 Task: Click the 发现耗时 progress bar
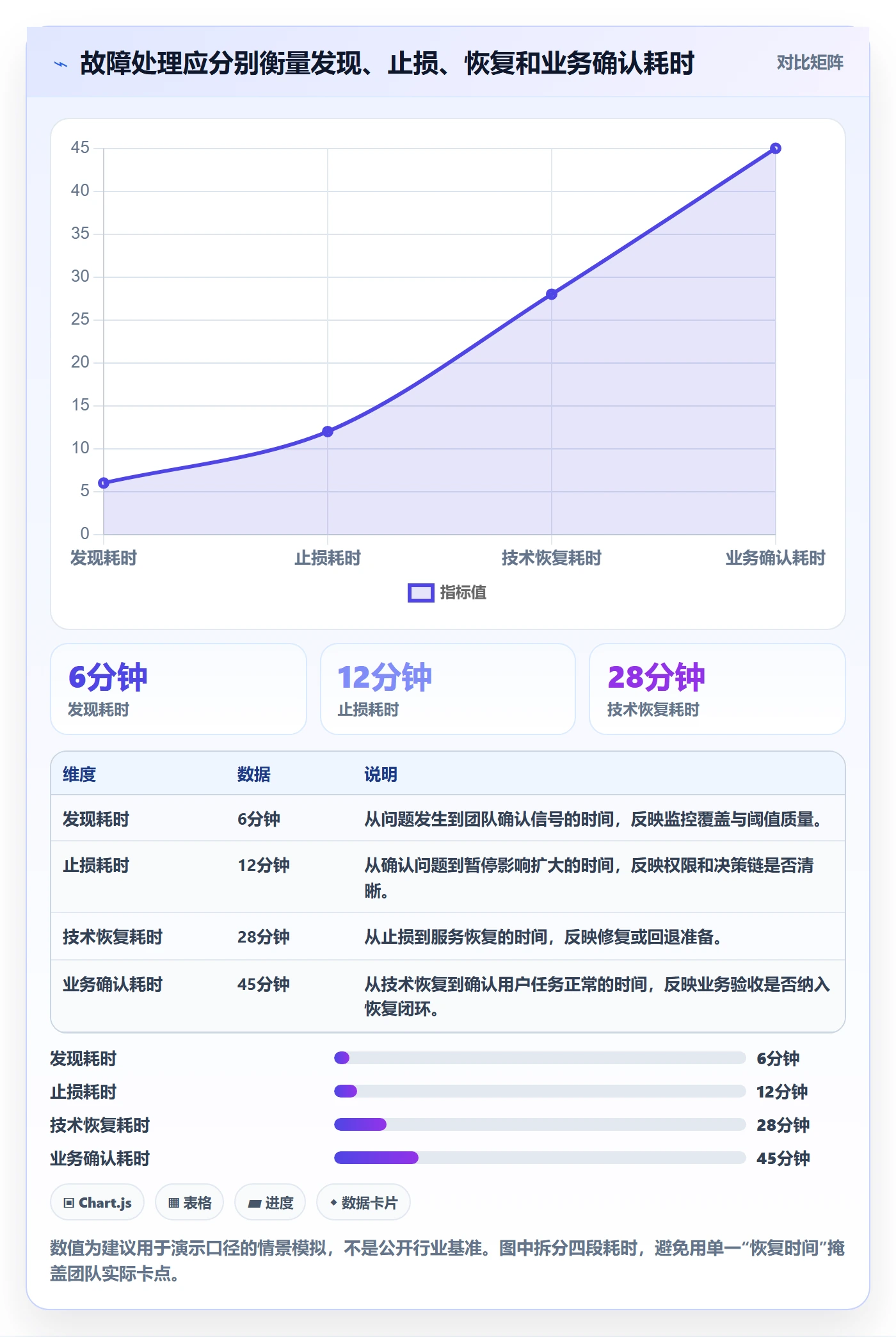pos(540,1058)
